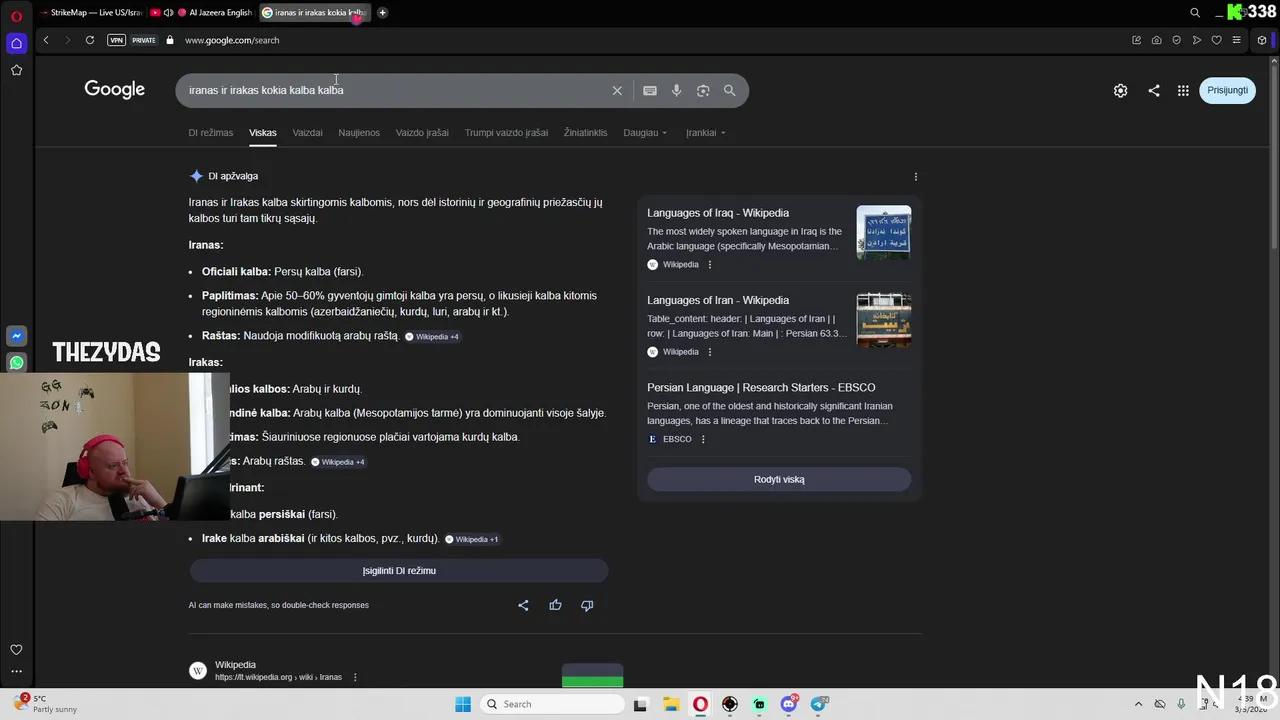Open the Languages of Iraq thumbnail image
Image resolution: width=1280 pixels, height=720 pixels.
click(884, 232)
